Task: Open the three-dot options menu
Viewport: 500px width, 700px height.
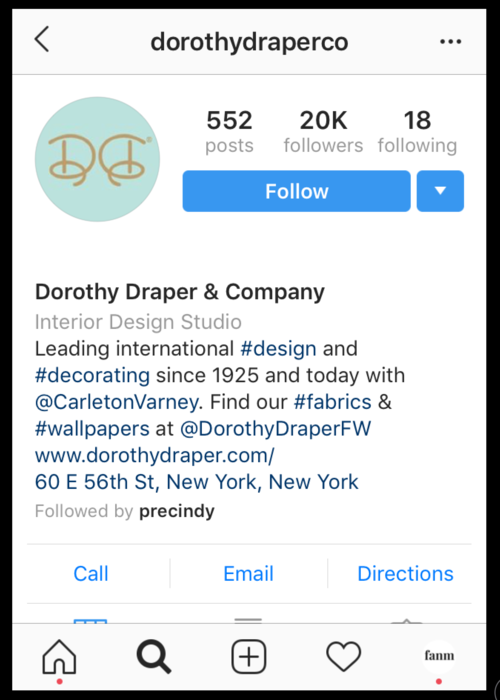Action: tap(450, 42)
